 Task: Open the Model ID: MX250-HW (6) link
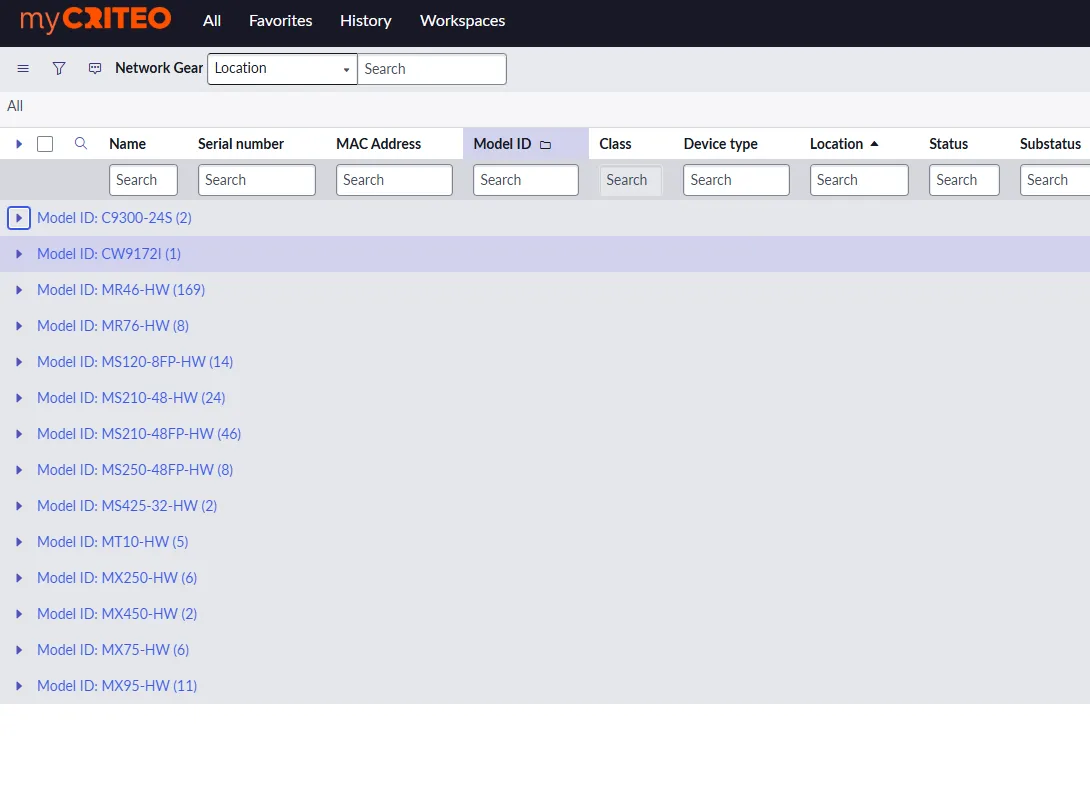pos(117,578)
